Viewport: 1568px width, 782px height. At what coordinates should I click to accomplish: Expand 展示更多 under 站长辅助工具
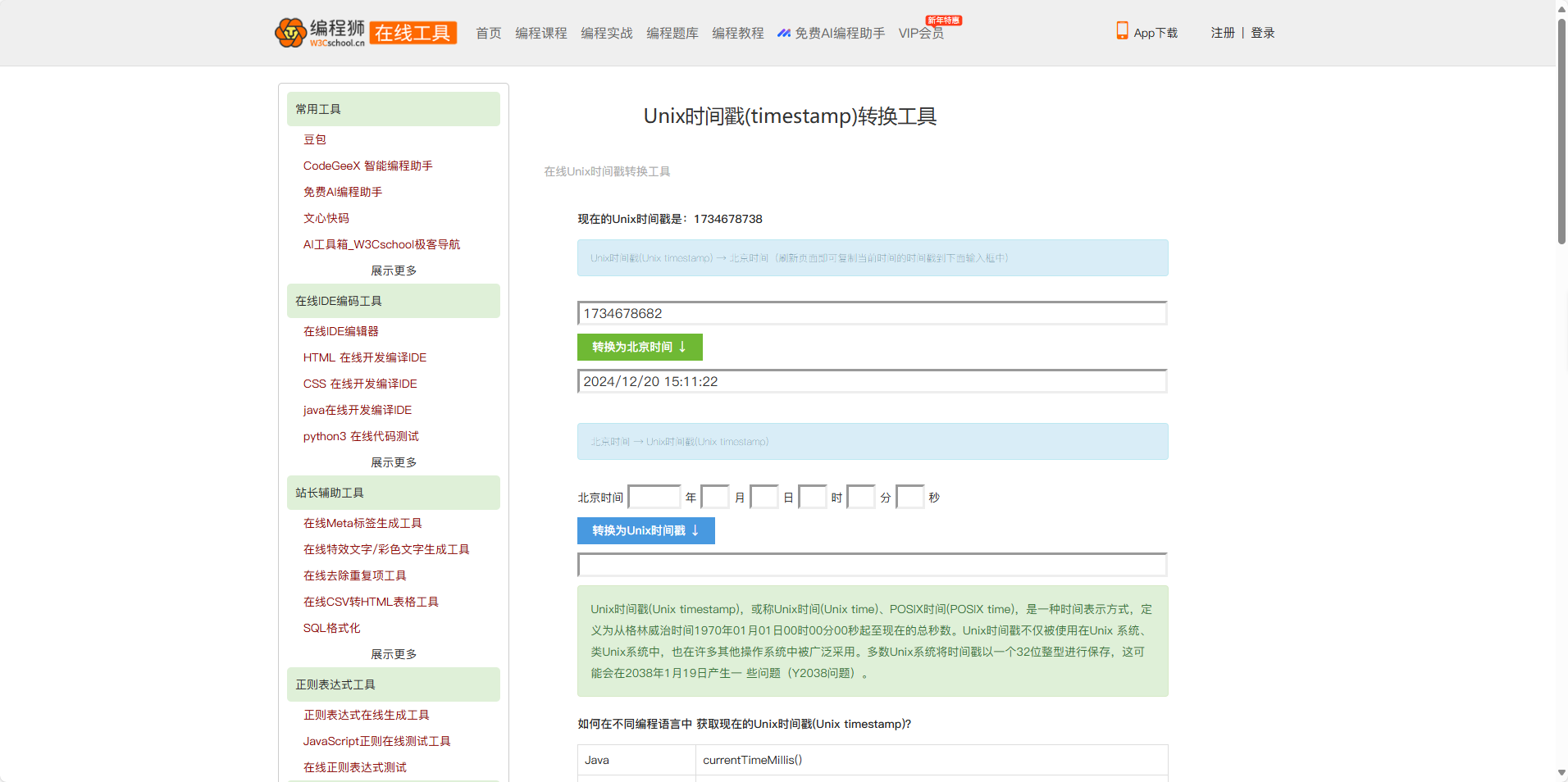(394, 654)
